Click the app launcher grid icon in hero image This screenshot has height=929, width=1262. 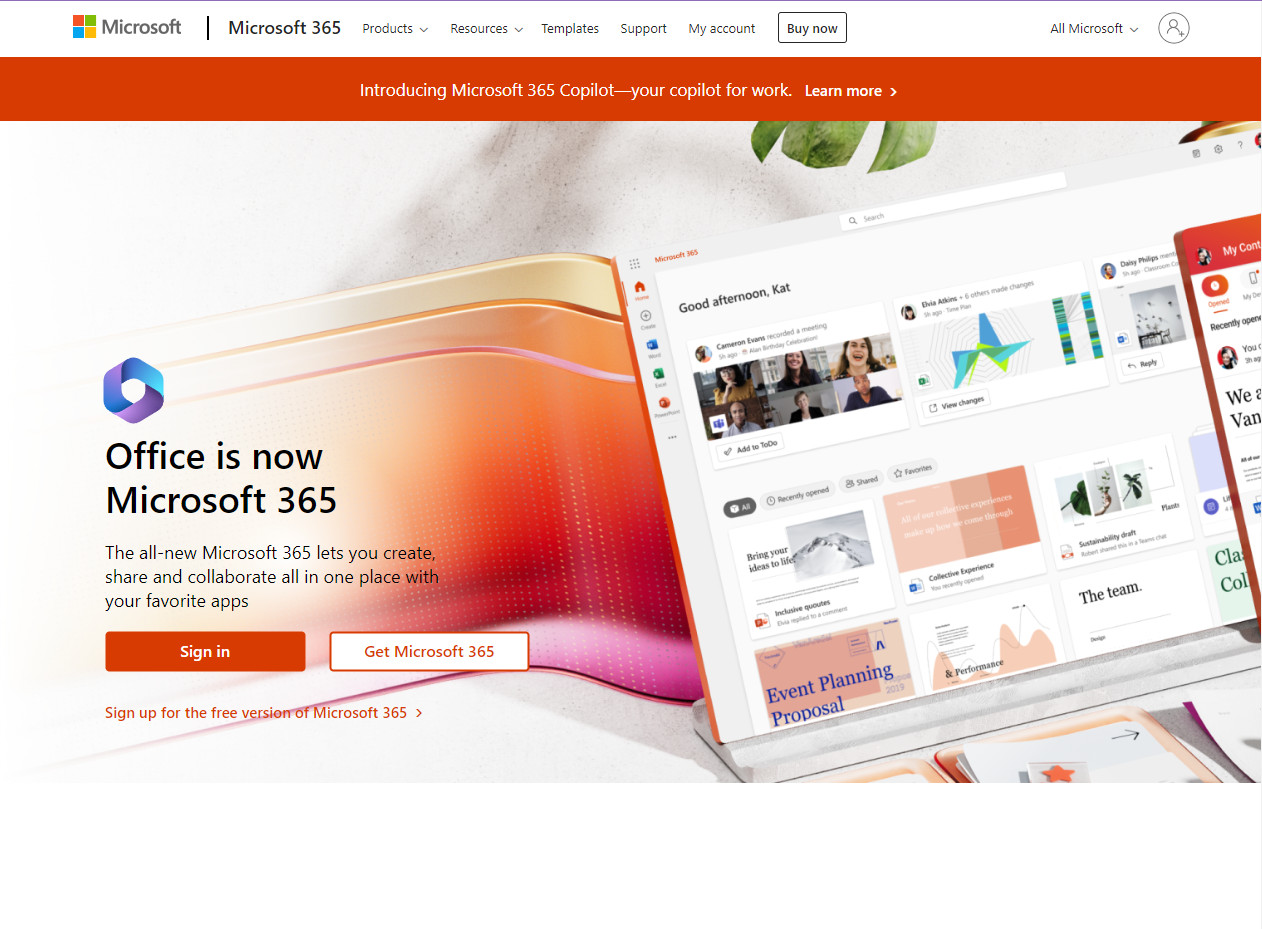[634, 264]
